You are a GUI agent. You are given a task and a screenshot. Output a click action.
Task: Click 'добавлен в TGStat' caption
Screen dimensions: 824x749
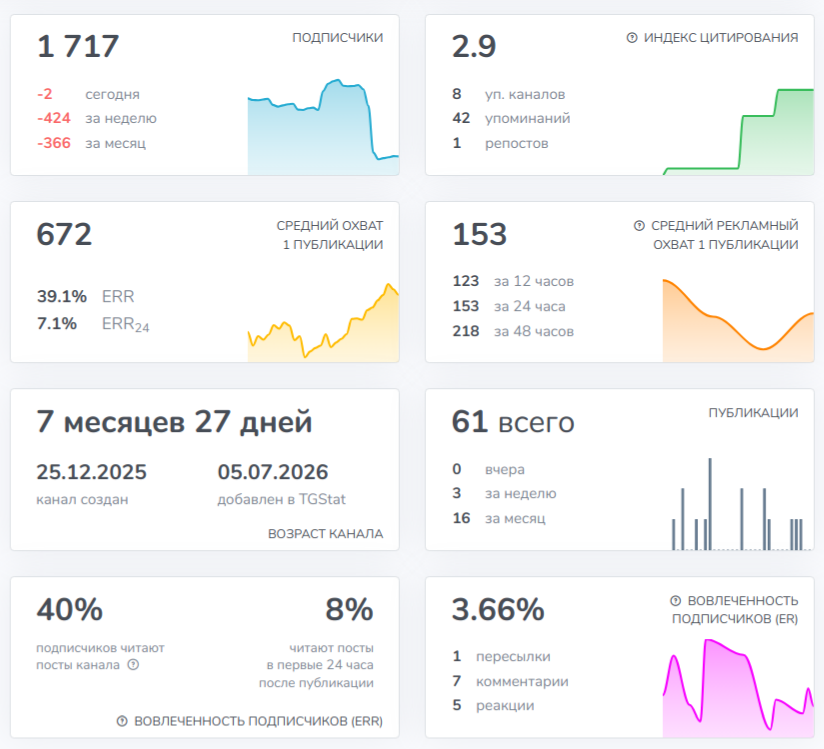point(282,499)
